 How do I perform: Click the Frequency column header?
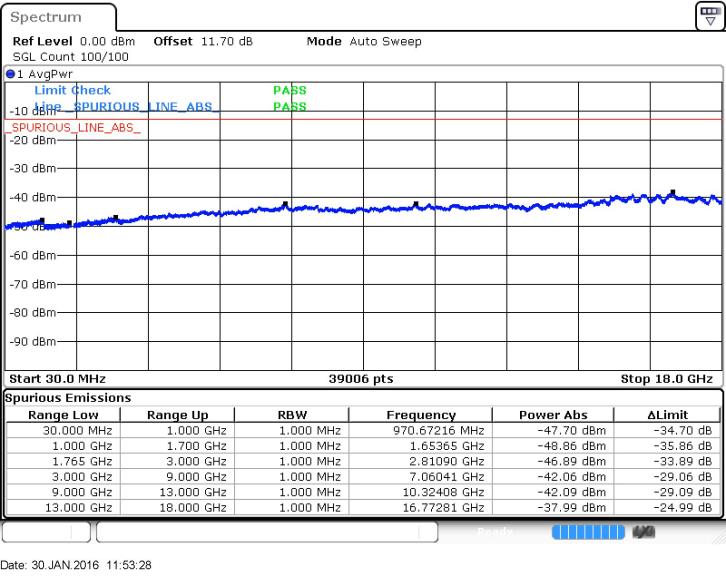click(421, 415)
